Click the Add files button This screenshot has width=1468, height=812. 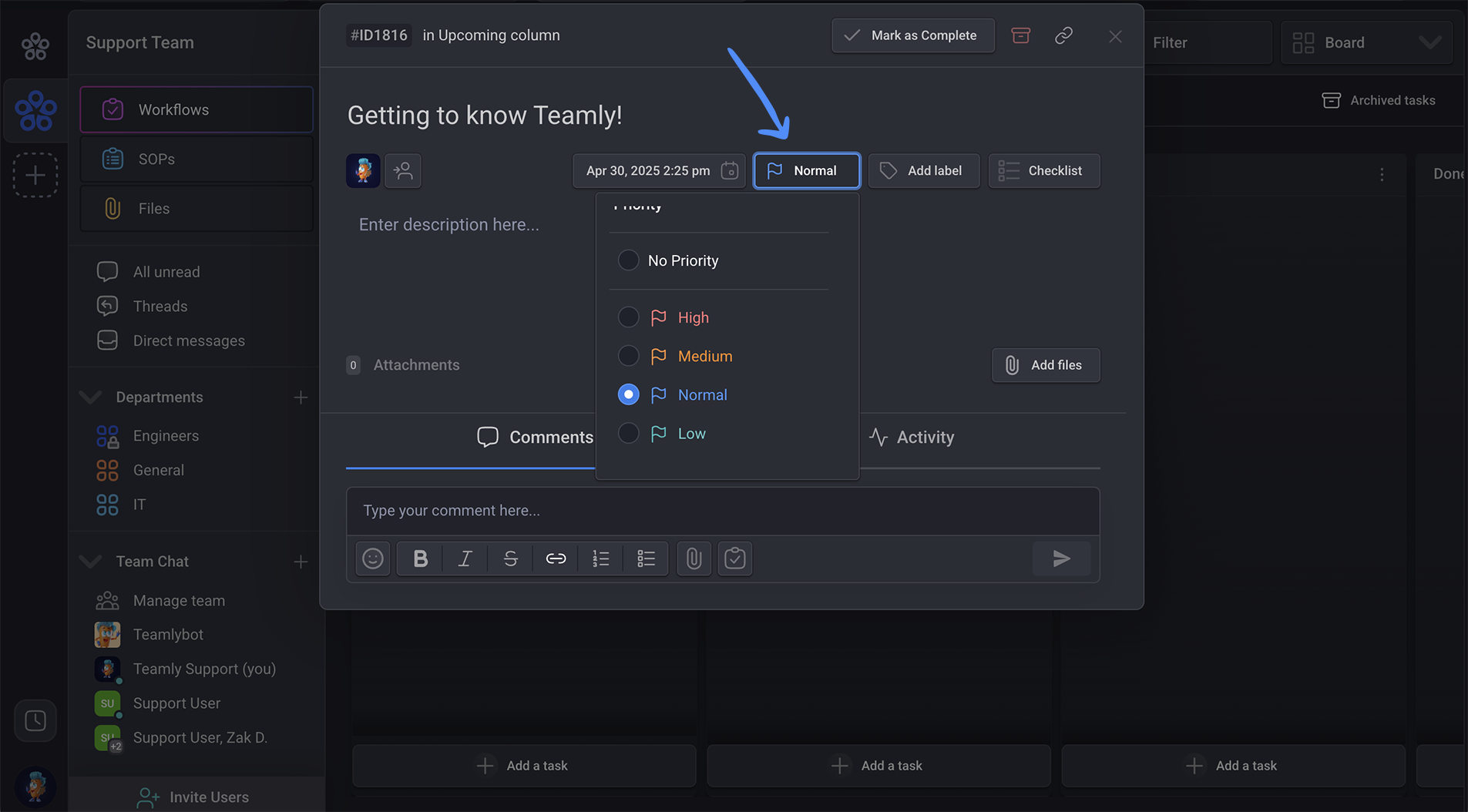click(1046, 365)
